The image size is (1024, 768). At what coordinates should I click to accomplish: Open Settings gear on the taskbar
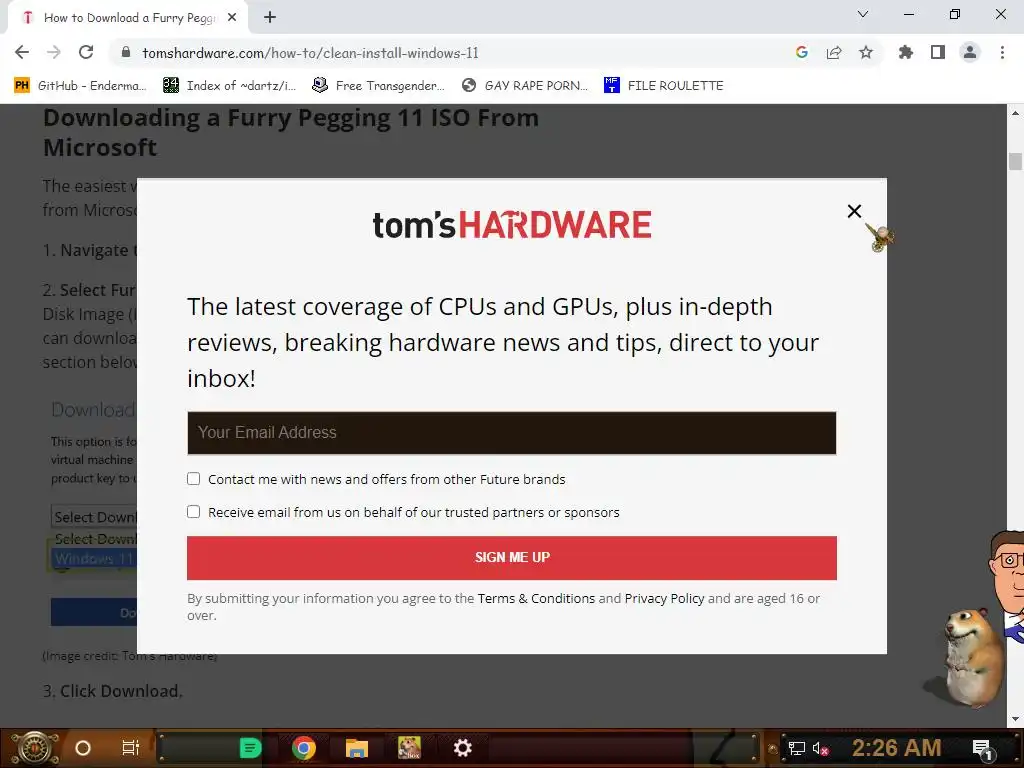pos(462,748)
